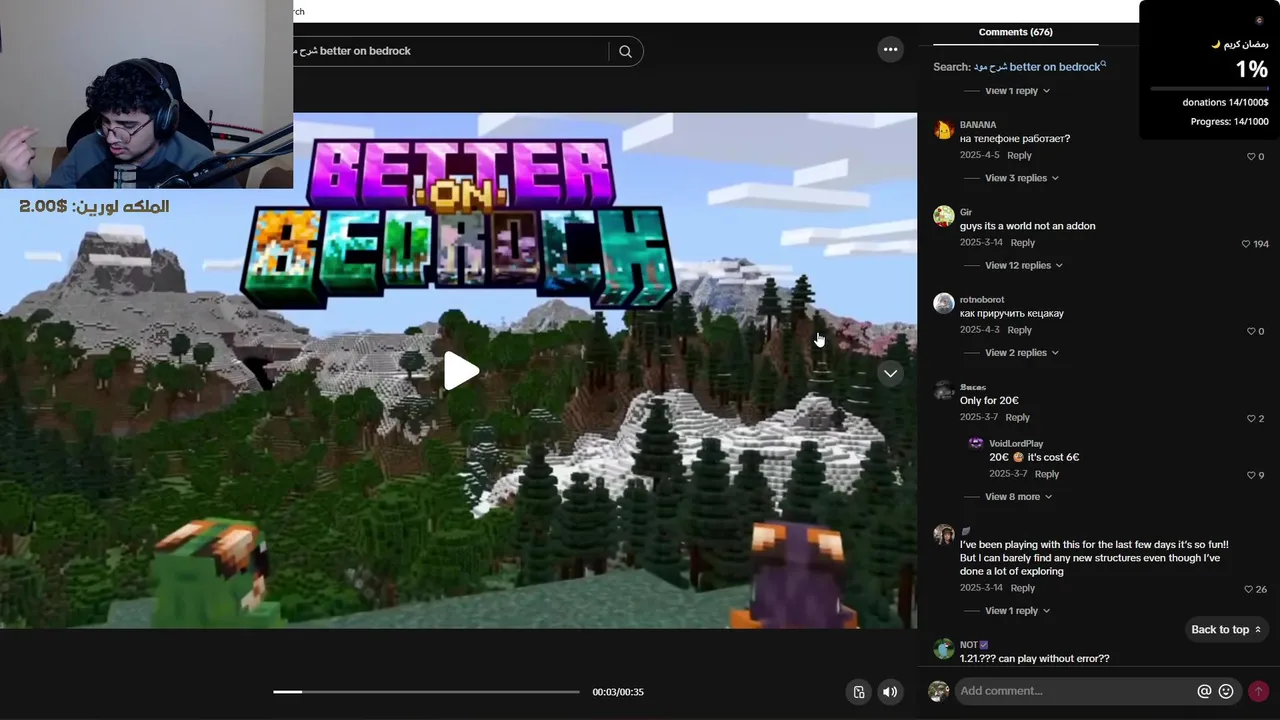Insert a mention with the @ icon
The height and width of the screenshot is (720, 1280).
(x=1204, y=691)
